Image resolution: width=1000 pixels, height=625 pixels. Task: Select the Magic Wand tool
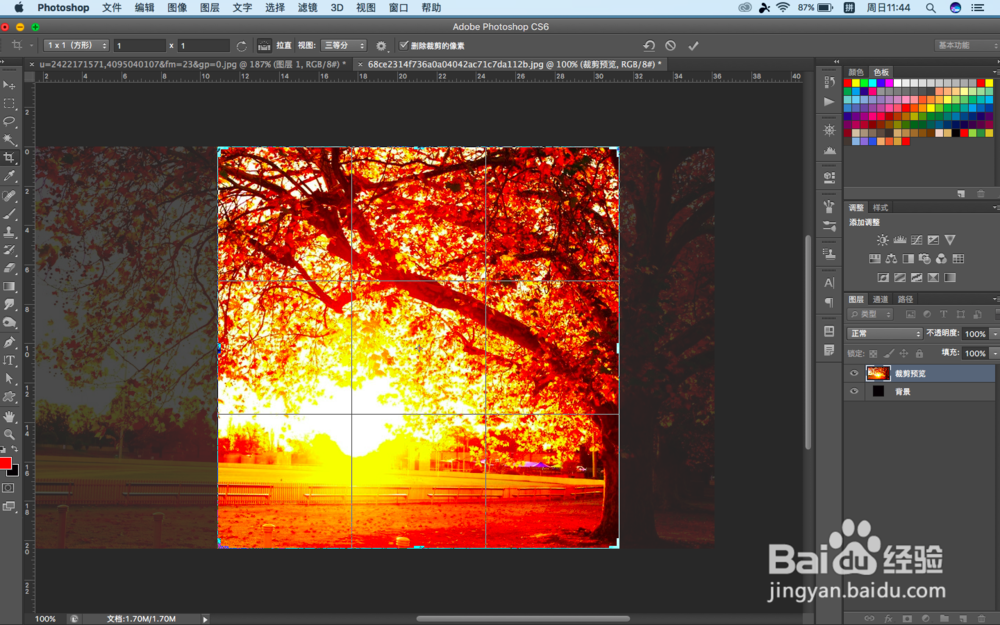9,139
